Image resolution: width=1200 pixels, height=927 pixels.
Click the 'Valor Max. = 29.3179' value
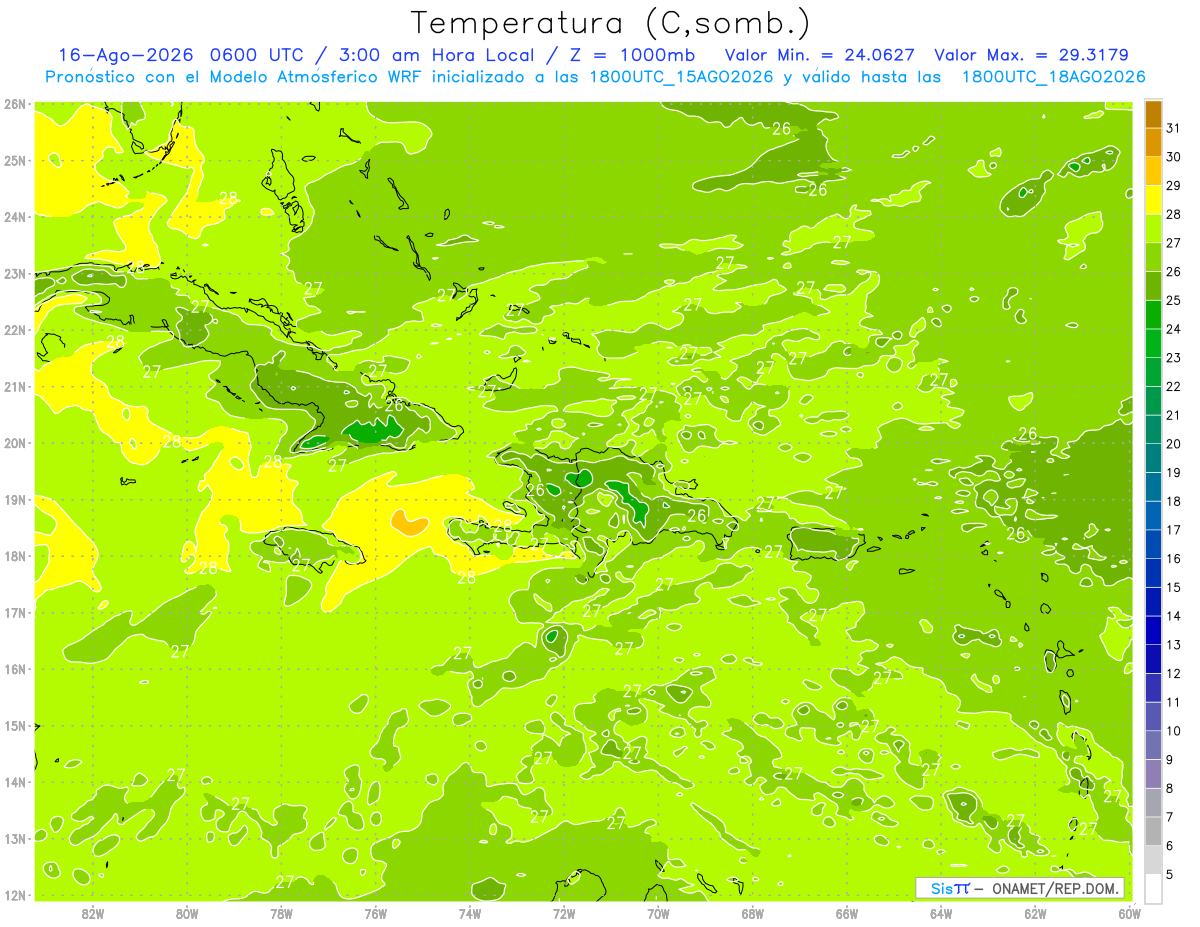point(1031,55)
